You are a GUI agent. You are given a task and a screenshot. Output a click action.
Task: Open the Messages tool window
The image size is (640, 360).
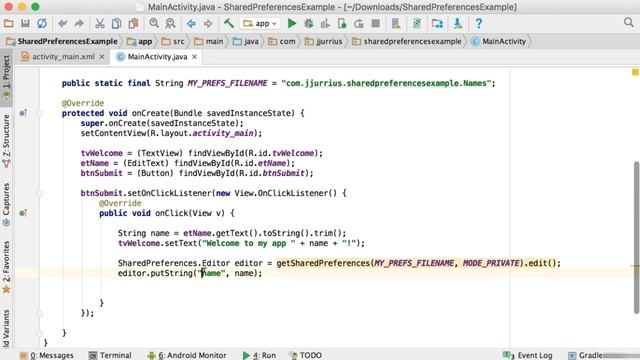[47, 355]
